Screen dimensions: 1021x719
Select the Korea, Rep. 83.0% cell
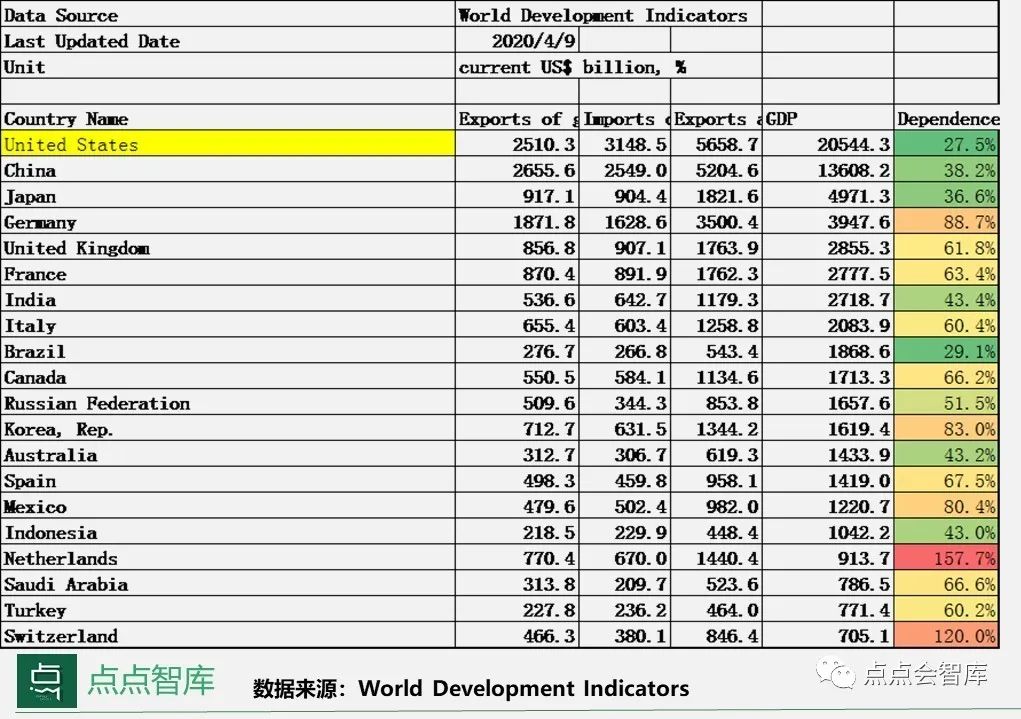tap(945, 430)
